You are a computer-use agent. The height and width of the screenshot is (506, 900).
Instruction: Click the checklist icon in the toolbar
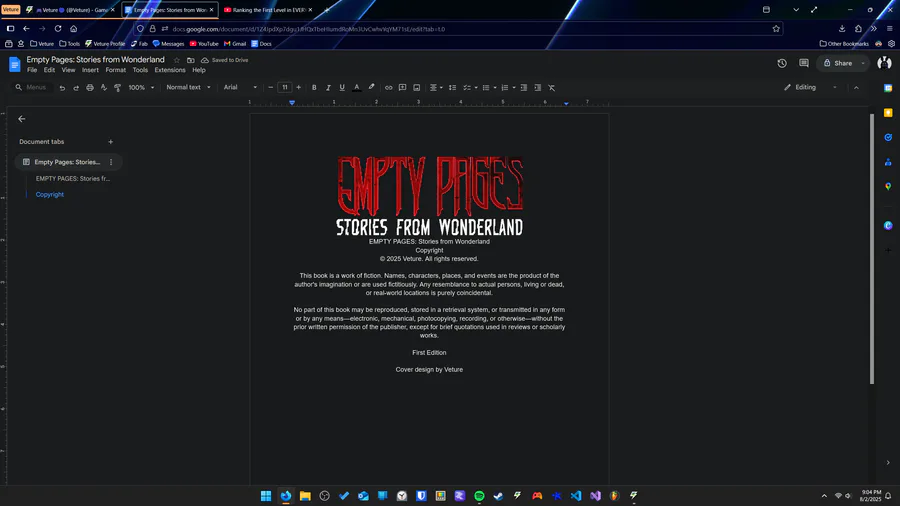(x=467, y=88)
